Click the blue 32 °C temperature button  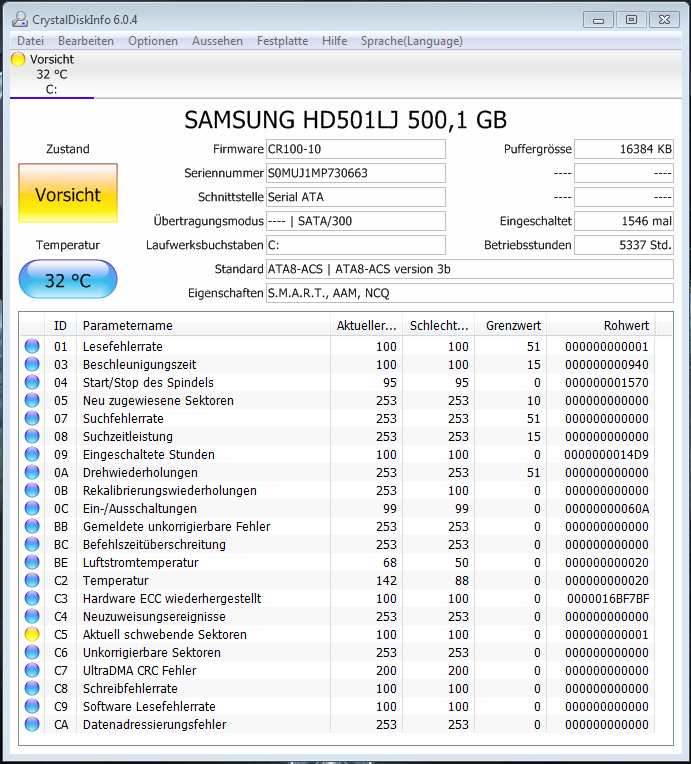(68, 279)
